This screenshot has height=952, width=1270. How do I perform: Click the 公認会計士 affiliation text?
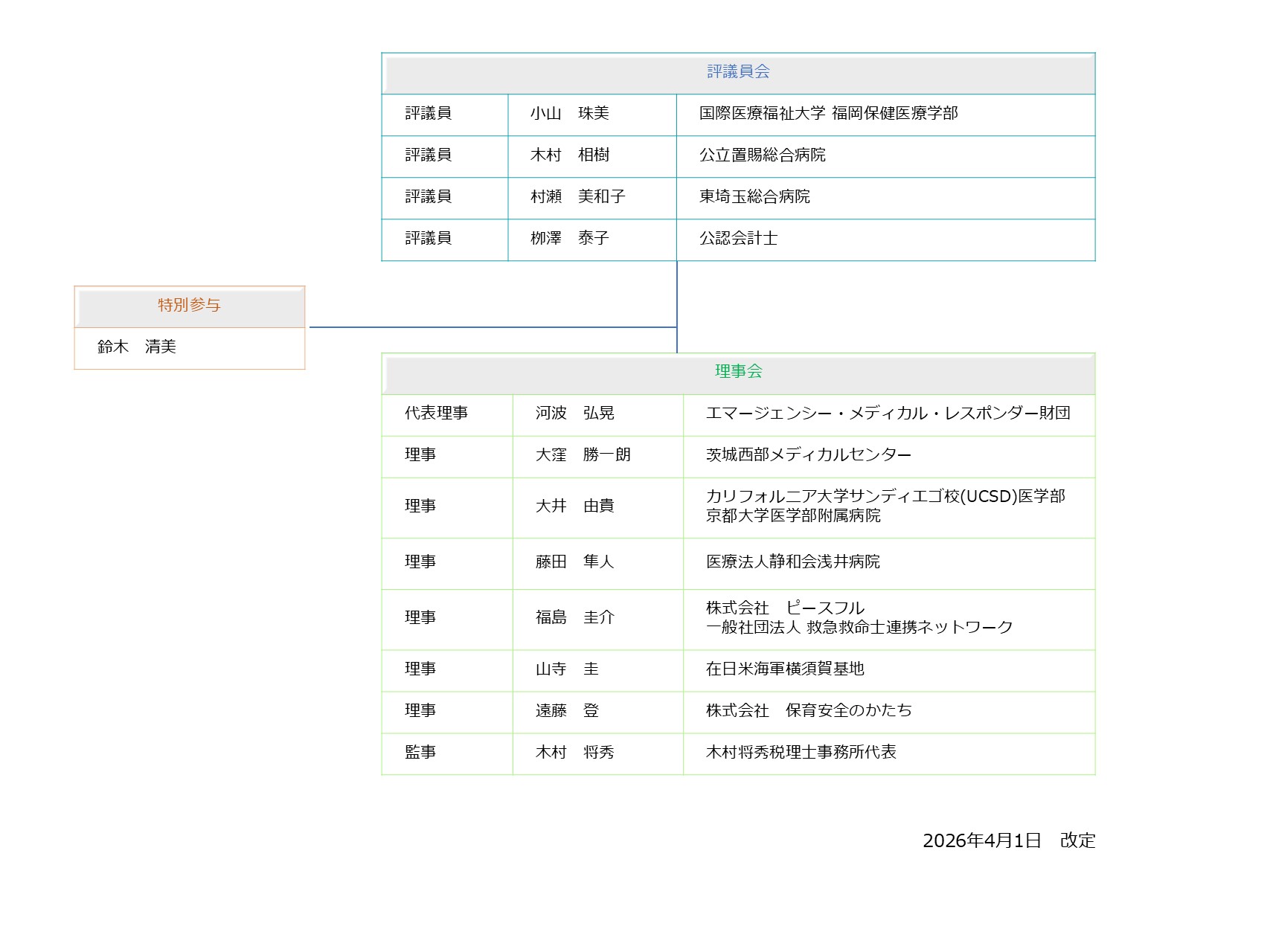(x=738, y=239)
